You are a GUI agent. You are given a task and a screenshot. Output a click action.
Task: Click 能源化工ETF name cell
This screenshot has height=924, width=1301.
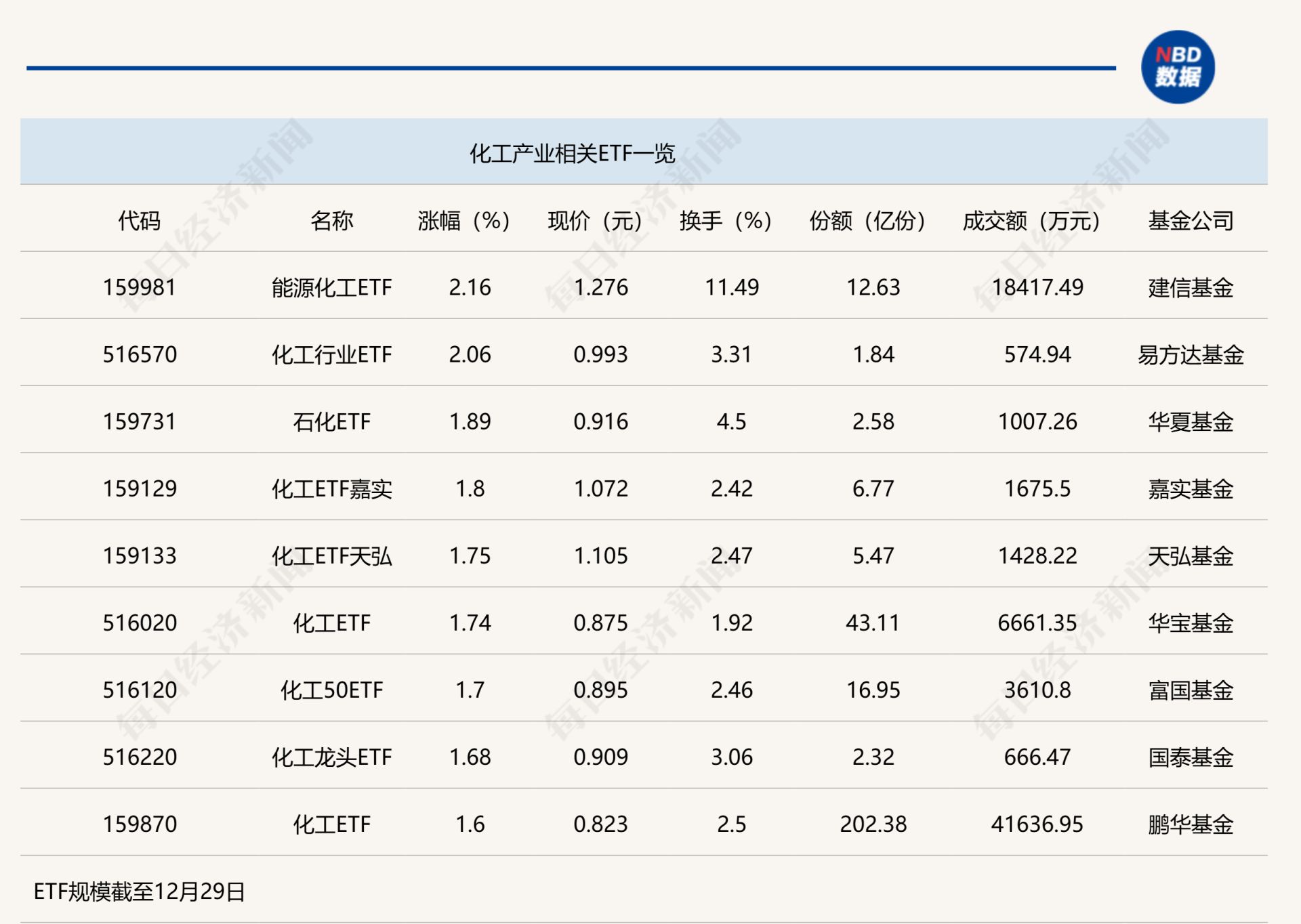tap(331, 288)
